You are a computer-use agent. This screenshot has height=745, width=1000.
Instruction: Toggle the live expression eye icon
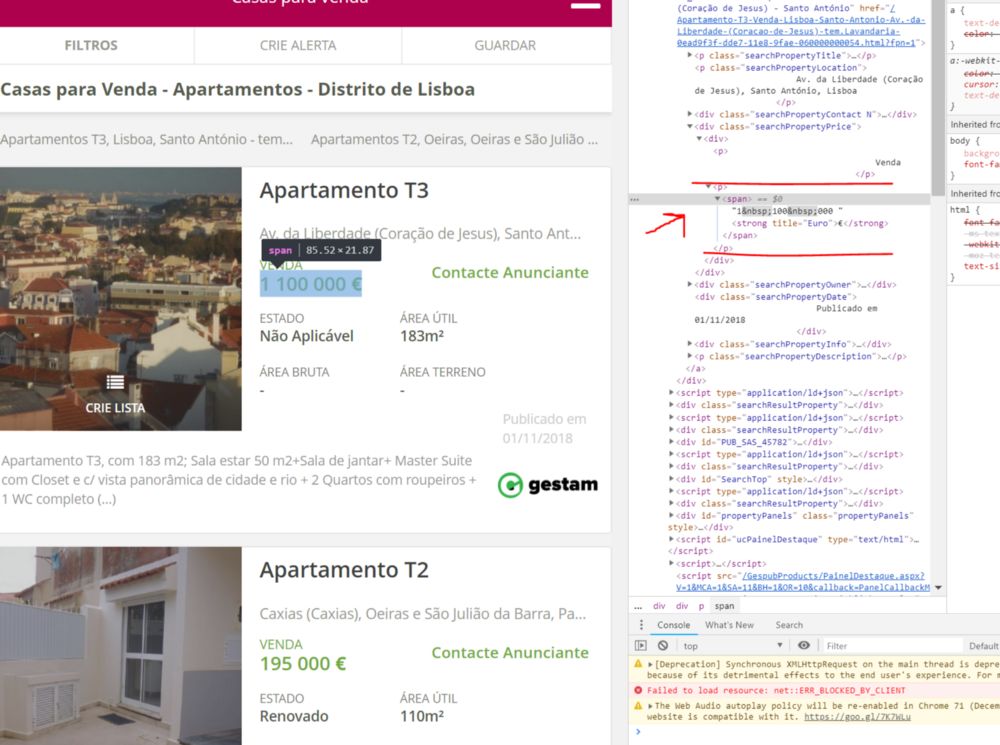[804, 645]
